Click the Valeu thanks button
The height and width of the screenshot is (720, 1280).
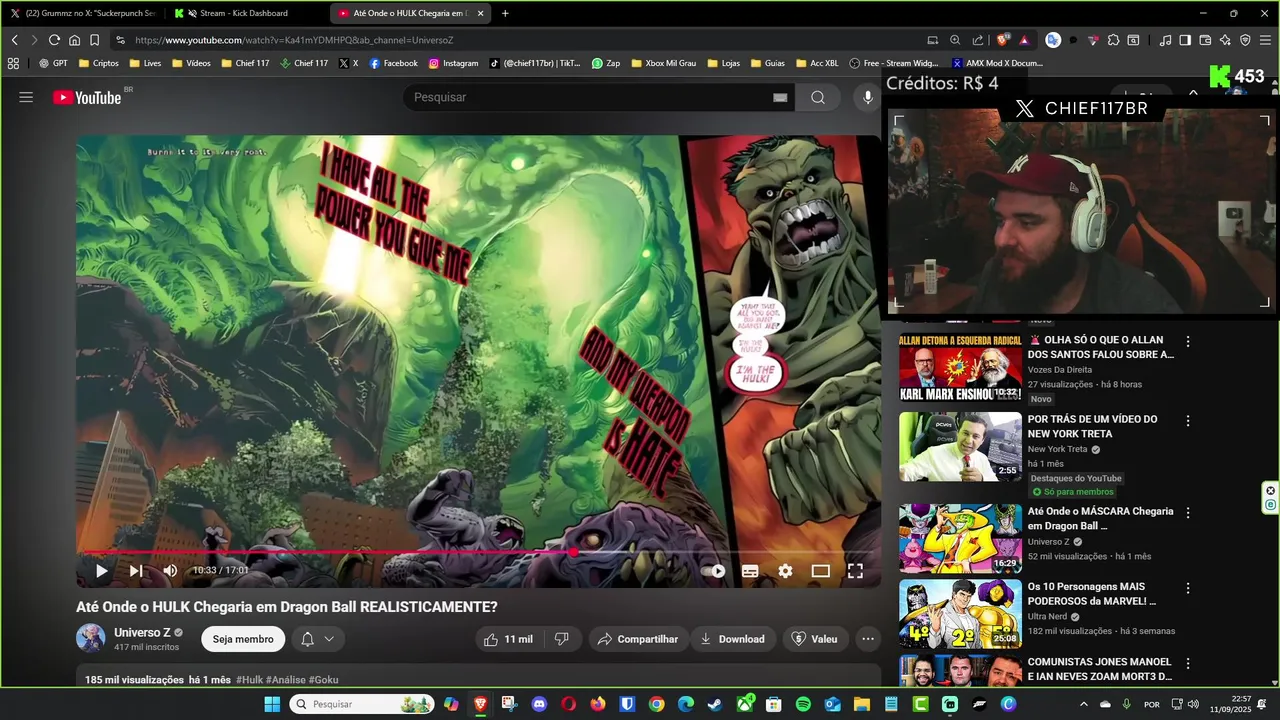(815, 639)
